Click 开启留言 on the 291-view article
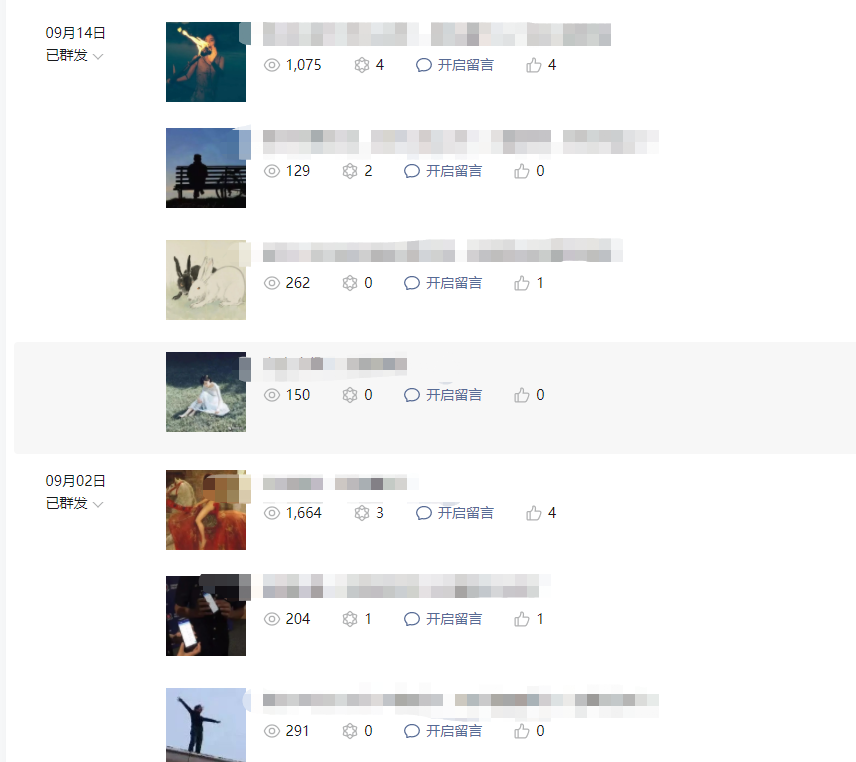This screenshot has height=762, width=856. pyautogui.click(x=454, y=731)
